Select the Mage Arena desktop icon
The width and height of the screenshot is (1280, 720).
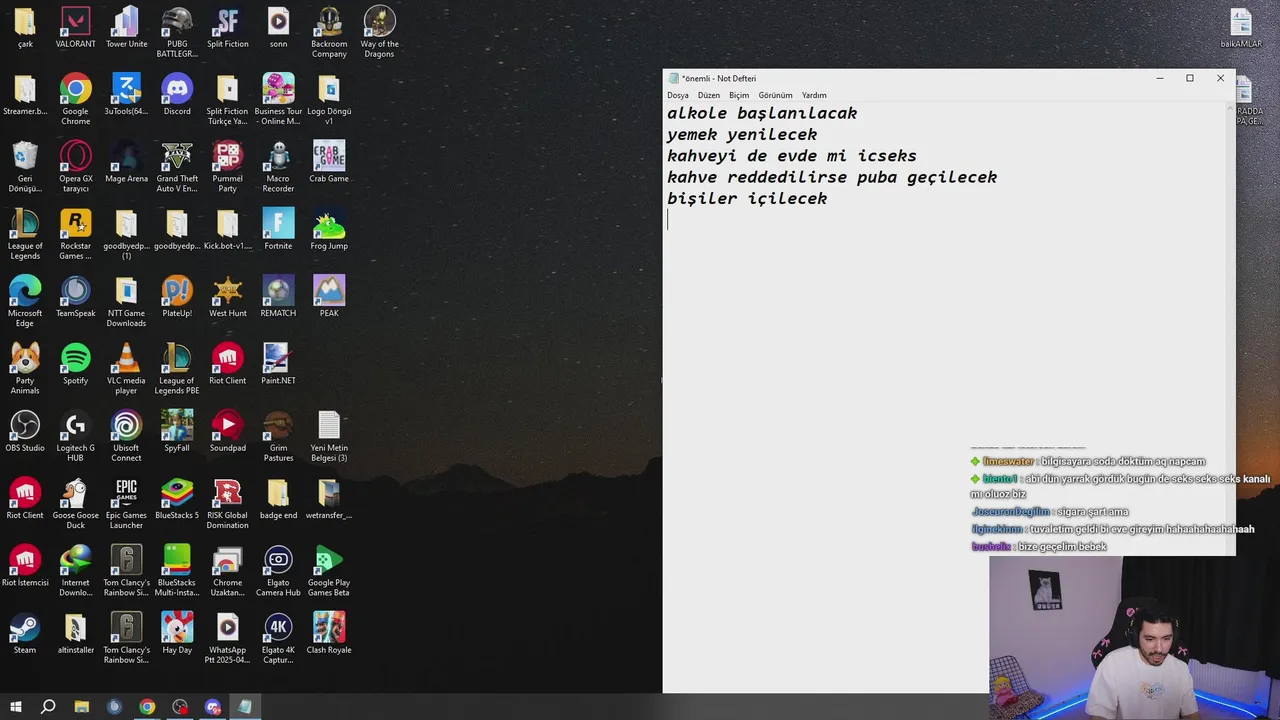pos(126,162)
